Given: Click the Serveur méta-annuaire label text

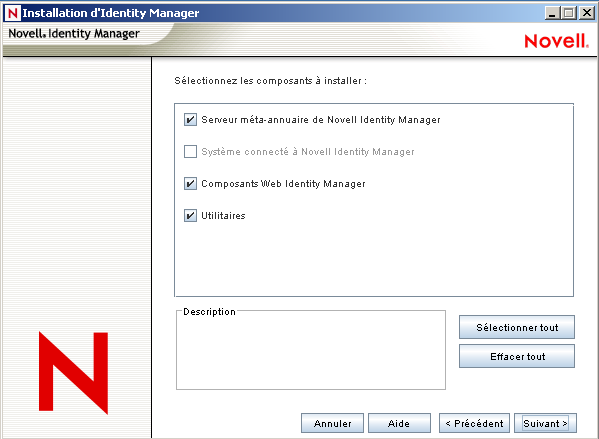Looking at the screenshot, I should point(321,120).
